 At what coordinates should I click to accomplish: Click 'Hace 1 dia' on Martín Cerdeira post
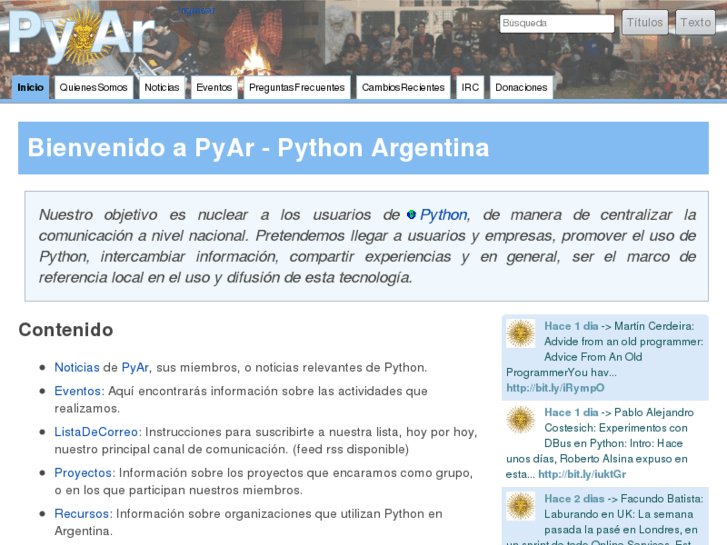click(x=571, y=326)
